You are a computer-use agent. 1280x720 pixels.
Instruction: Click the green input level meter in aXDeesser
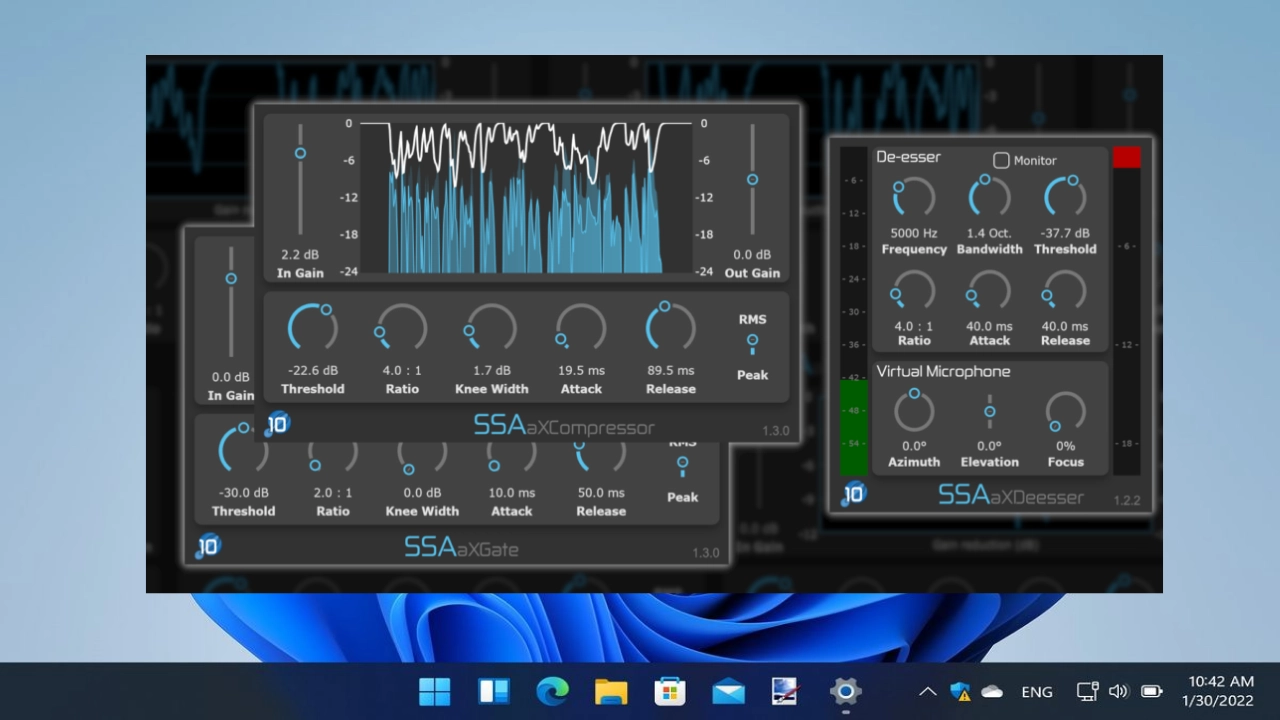(853, 427)
